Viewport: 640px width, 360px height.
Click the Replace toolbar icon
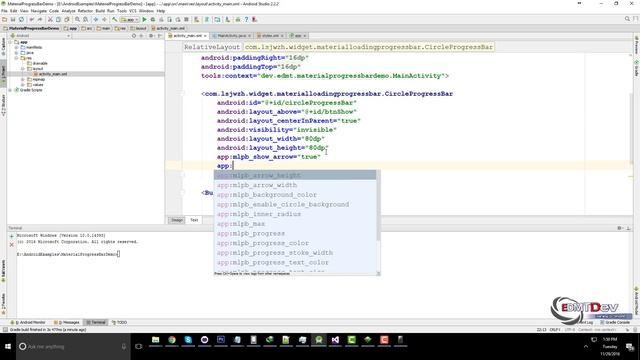tap(86, 20)
